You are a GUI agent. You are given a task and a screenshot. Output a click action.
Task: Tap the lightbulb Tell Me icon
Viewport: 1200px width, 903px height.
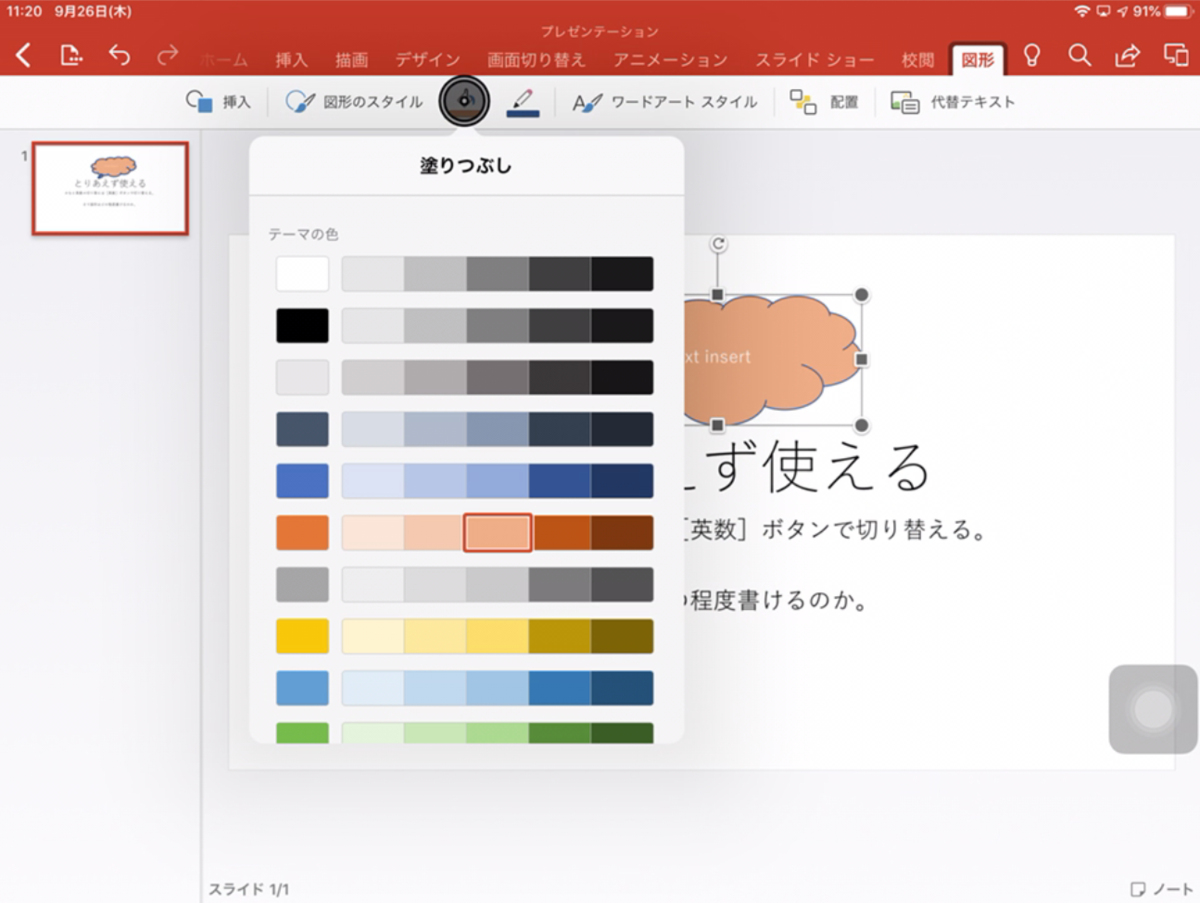pyautogui.click(x=1033, y=57)
